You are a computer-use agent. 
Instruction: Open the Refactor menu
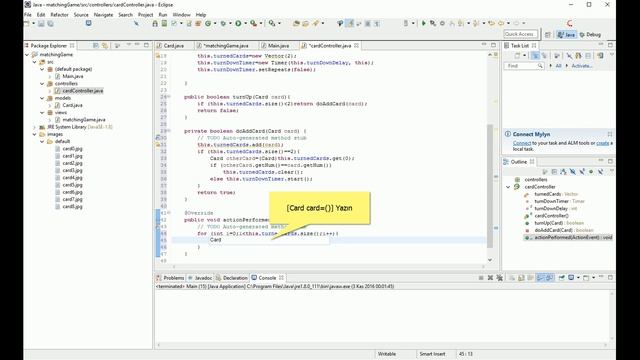tap(60, 15)
